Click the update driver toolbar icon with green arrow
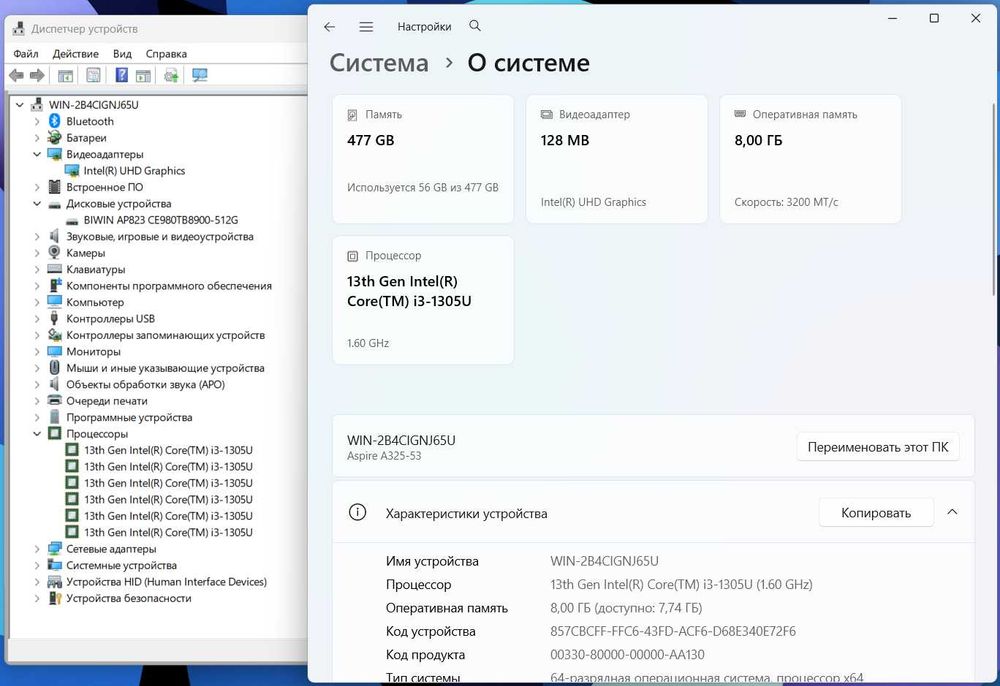The height and width of the screenshot is (686, 1000). coord(171,76)
